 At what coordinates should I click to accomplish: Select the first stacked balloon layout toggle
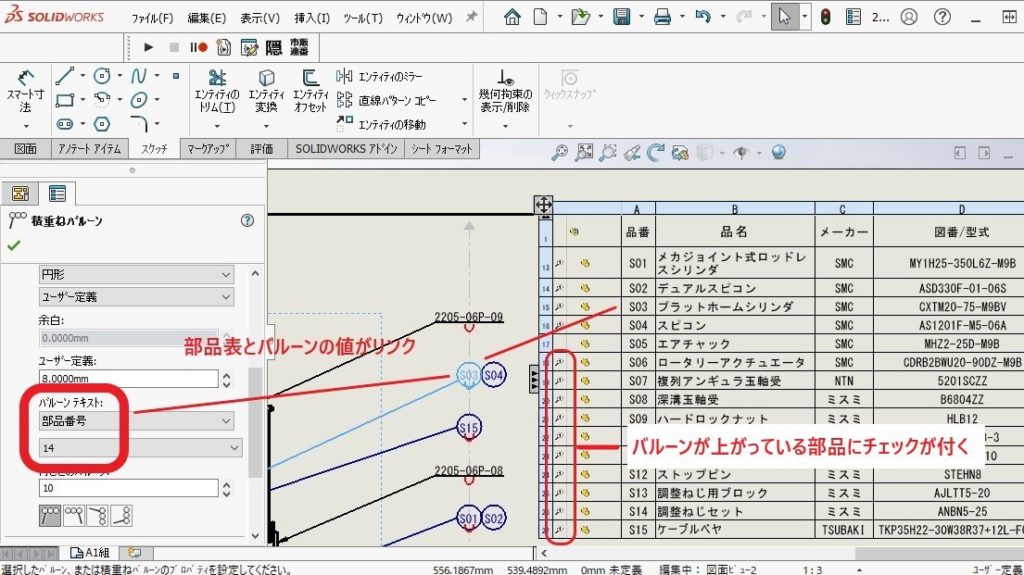pos(50,515)
